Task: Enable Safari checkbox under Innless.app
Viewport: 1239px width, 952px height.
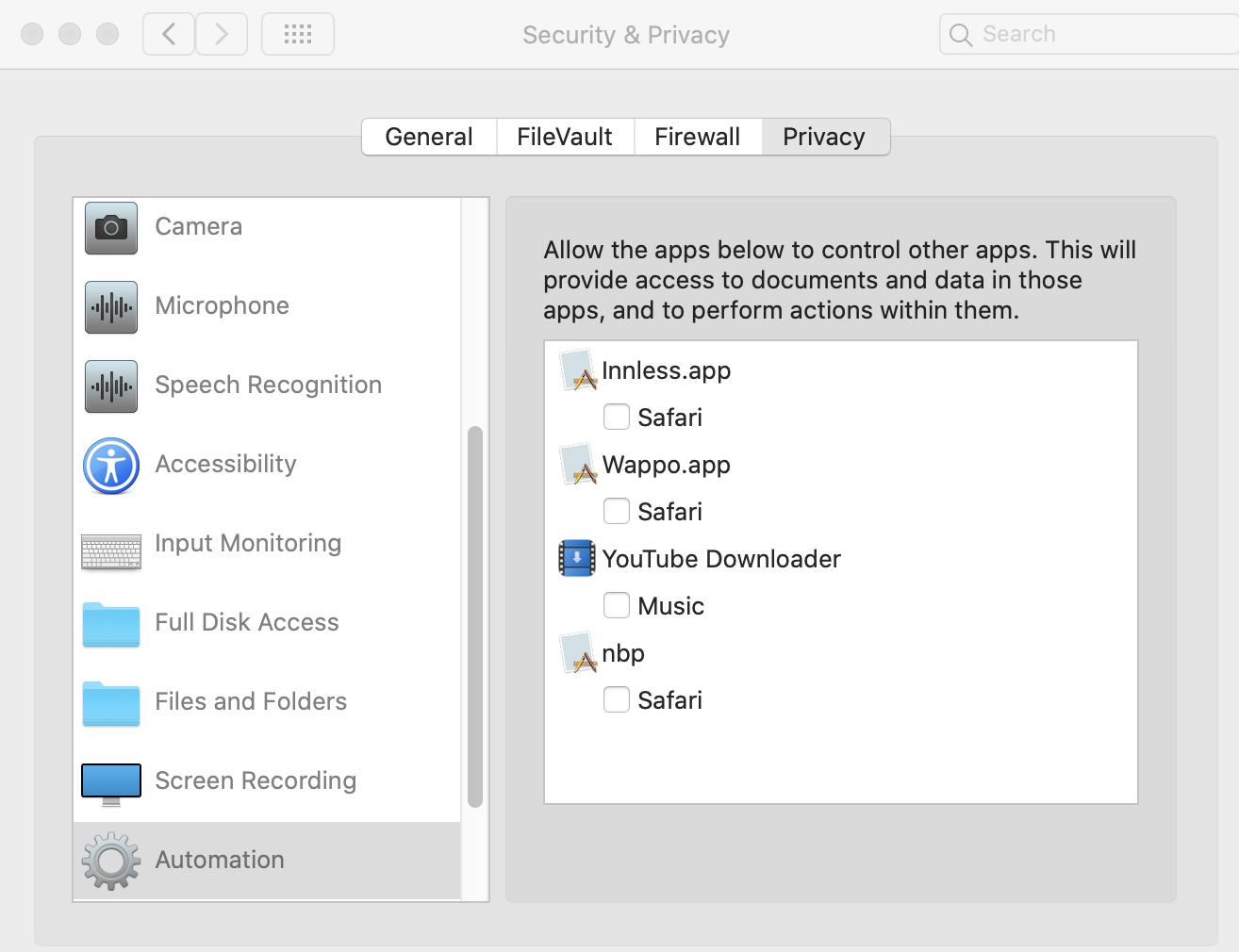Action: coord(617,417)
